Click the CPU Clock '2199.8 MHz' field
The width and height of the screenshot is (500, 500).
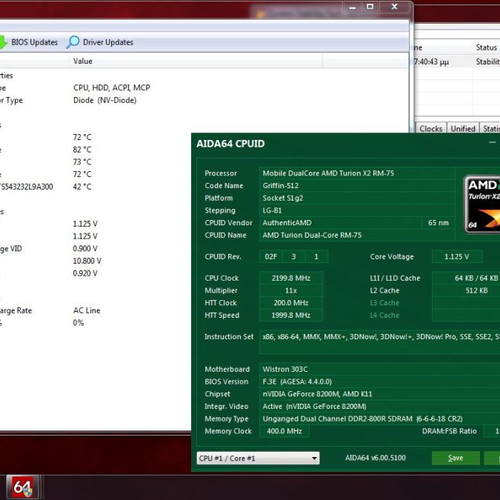point(291,278)
